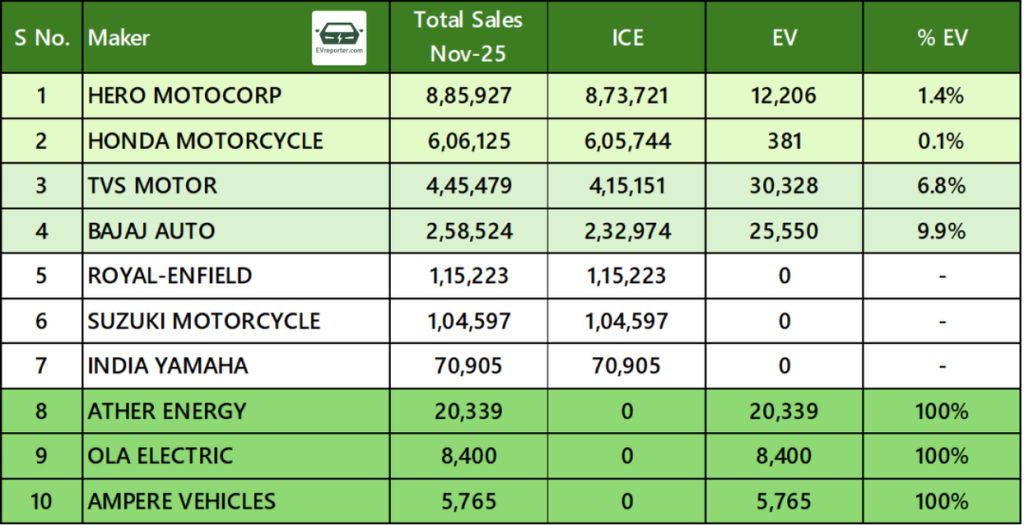Select TVS Motor's EV value 30,328

[x=785, y=186]
